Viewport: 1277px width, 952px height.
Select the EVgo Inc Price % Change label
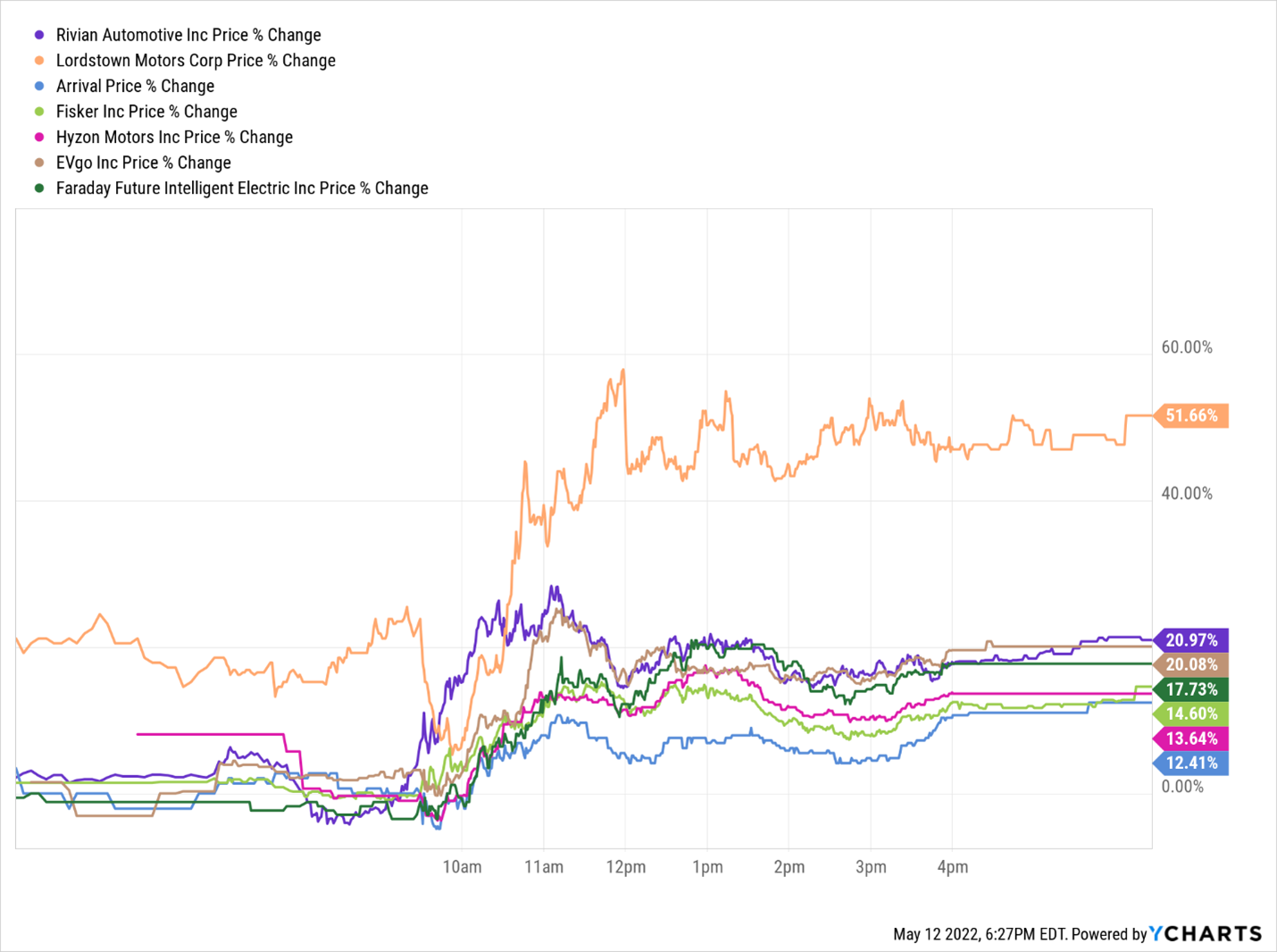[143, 163]
